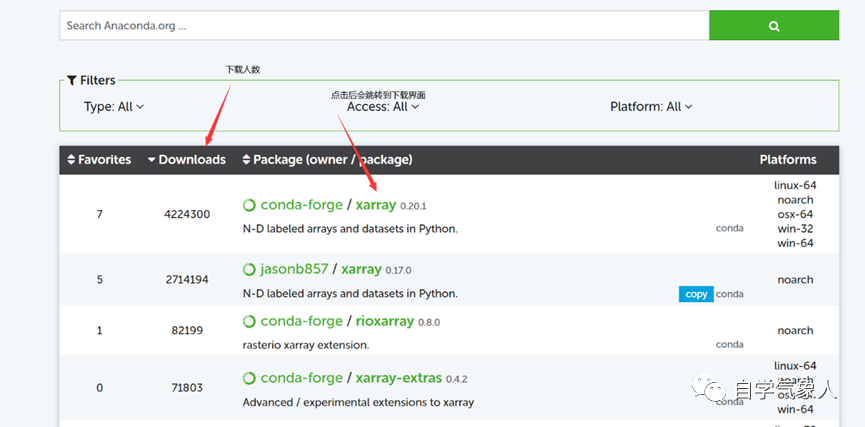
Task: Open the Type: All filter dropdown
Action: (x=114, y=106)
